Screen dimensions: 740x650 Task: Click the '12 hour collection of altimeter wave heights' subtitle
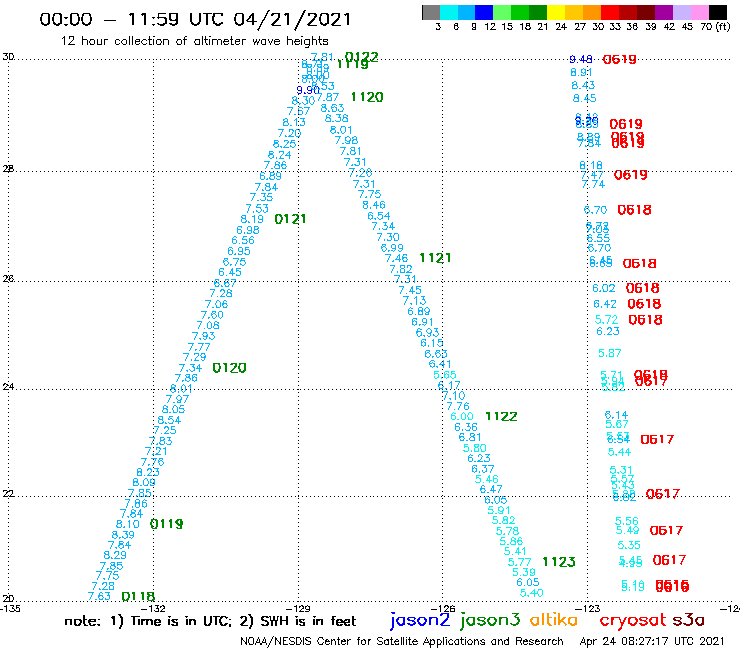click(194, 41)
